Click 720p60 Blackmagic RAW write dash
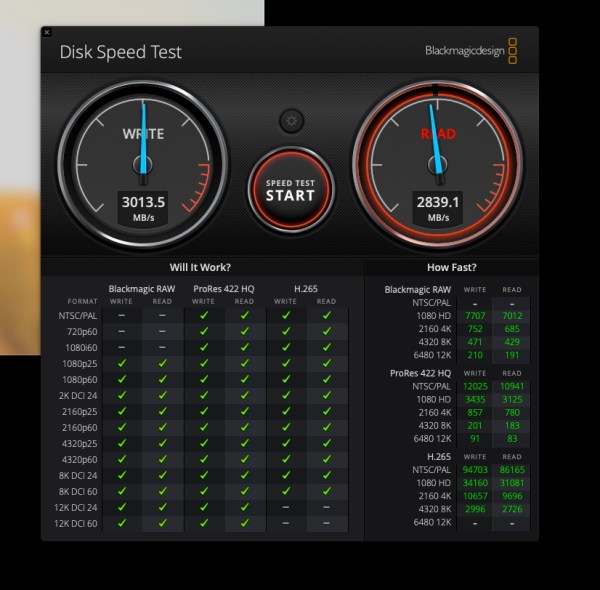 tap(122, 330)
